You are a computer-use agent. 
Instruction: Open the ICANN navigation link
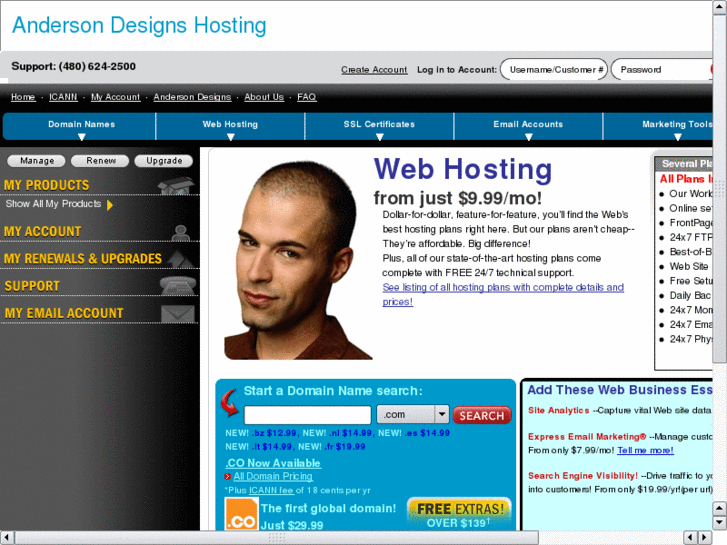point(63,97)
